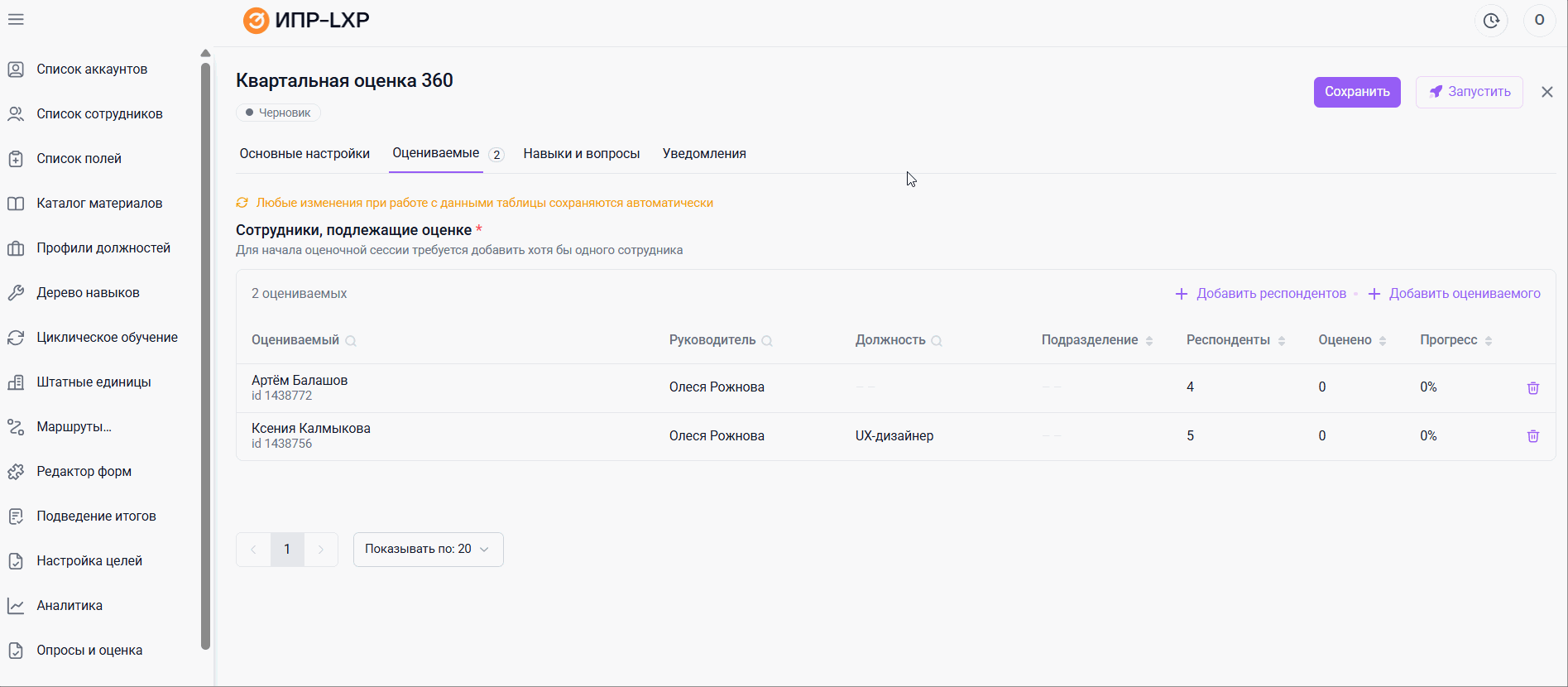Close the assessment editor with X
Image resolution: width=1568 pixels, height=687 pixels.
(1546, 92)
